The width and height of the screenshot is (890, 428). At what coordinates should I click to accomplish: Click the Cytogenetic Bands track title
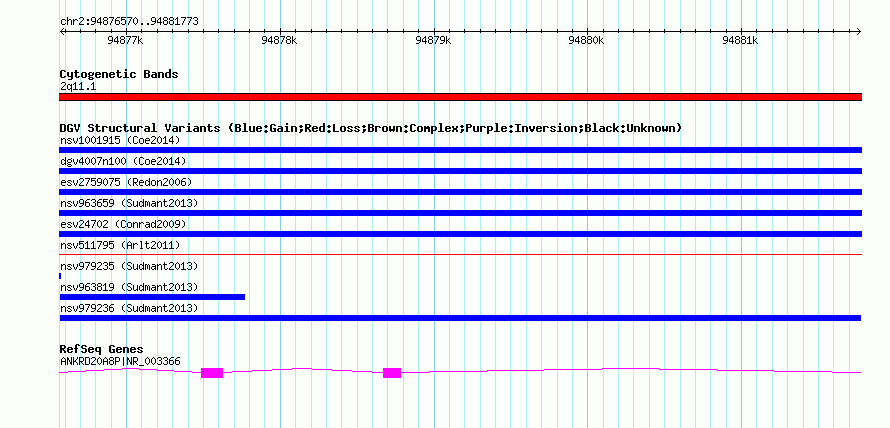tap(119, 74)
